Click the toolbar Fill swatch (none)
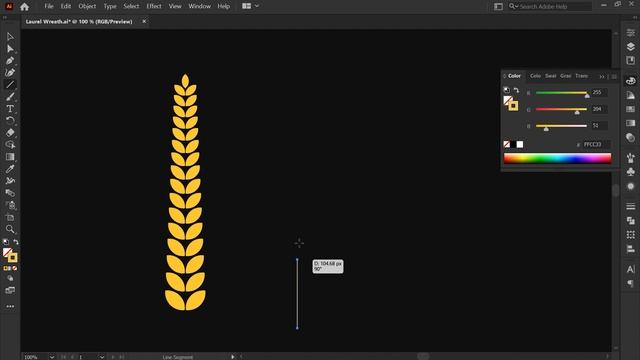Image resolution: width=640 pixels, height=360 pixels. (7, 253)
